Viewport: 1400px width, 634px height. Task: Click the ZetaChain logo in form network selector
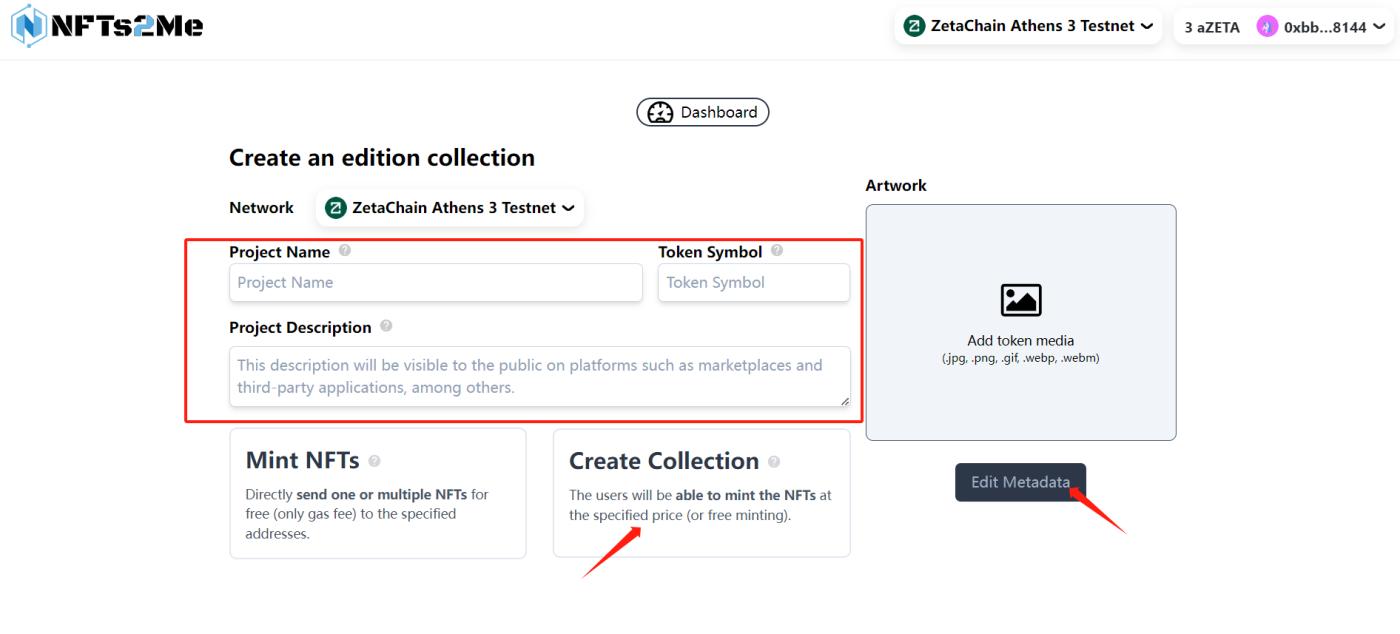click(336, 208)
